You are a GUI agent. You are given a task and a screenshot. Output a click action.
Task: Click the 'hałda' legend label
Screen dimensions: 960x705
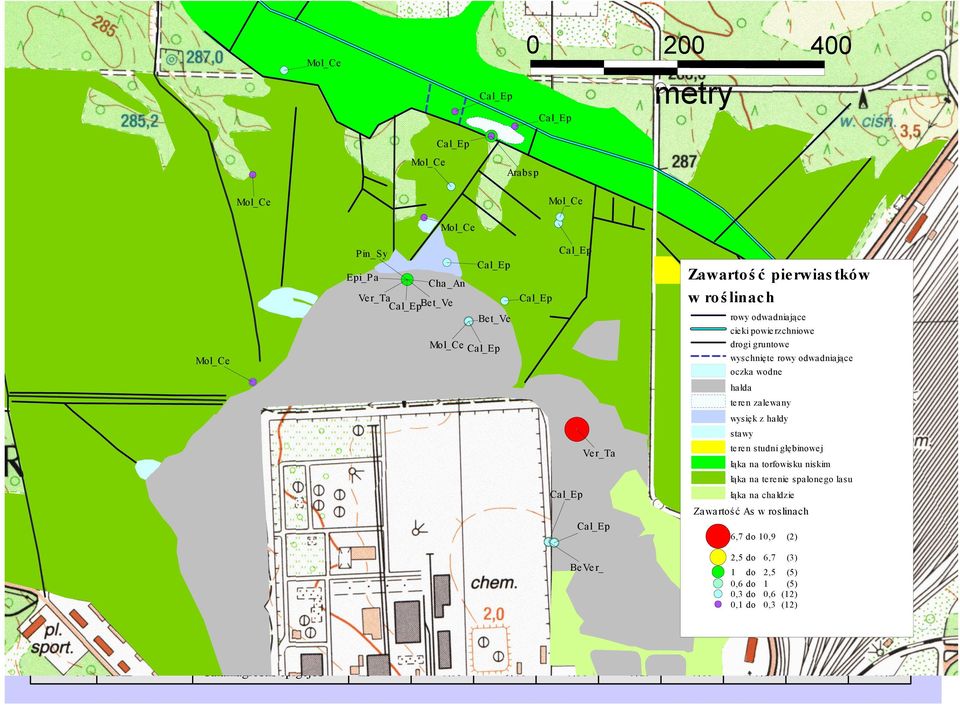[741, 387]
